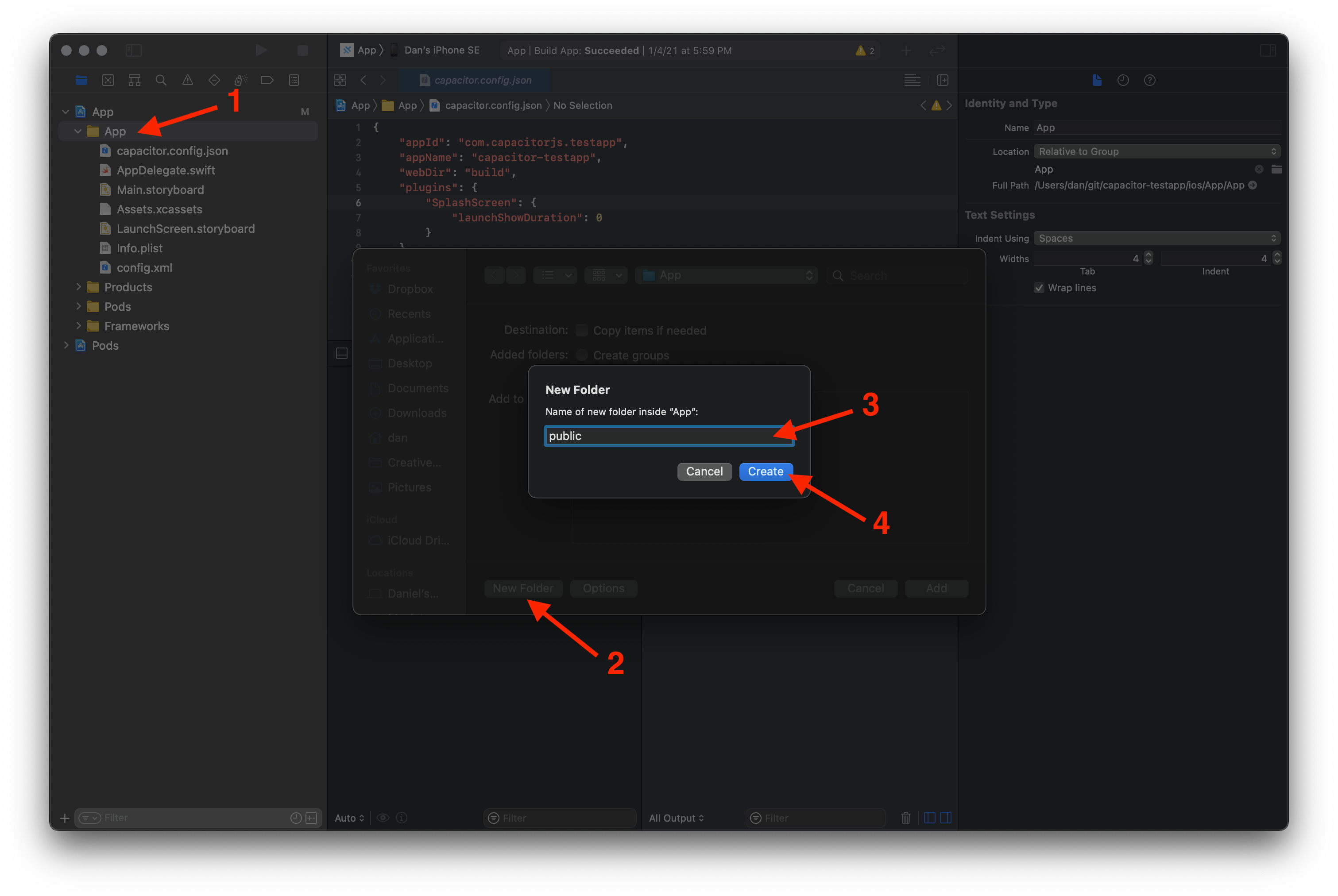This screenshot has width=1338, height=896.
Task: Open the Source Control navigator
Action: (x=108, y=80)
